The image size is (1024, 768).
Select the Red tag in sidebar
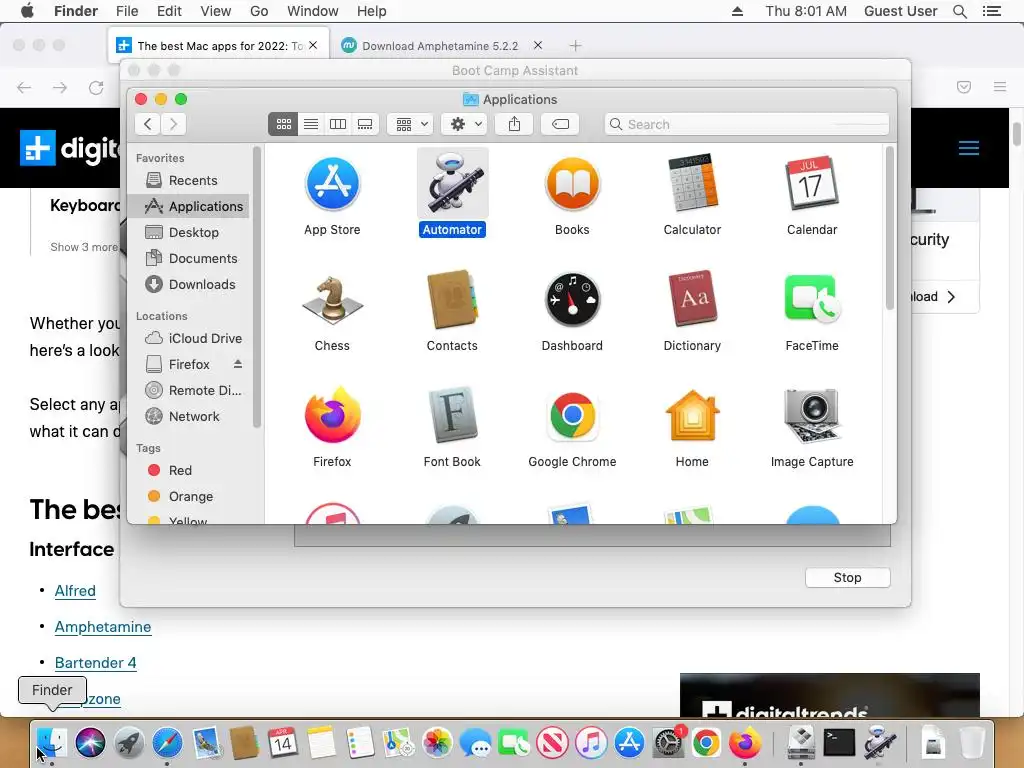point(188,470)
